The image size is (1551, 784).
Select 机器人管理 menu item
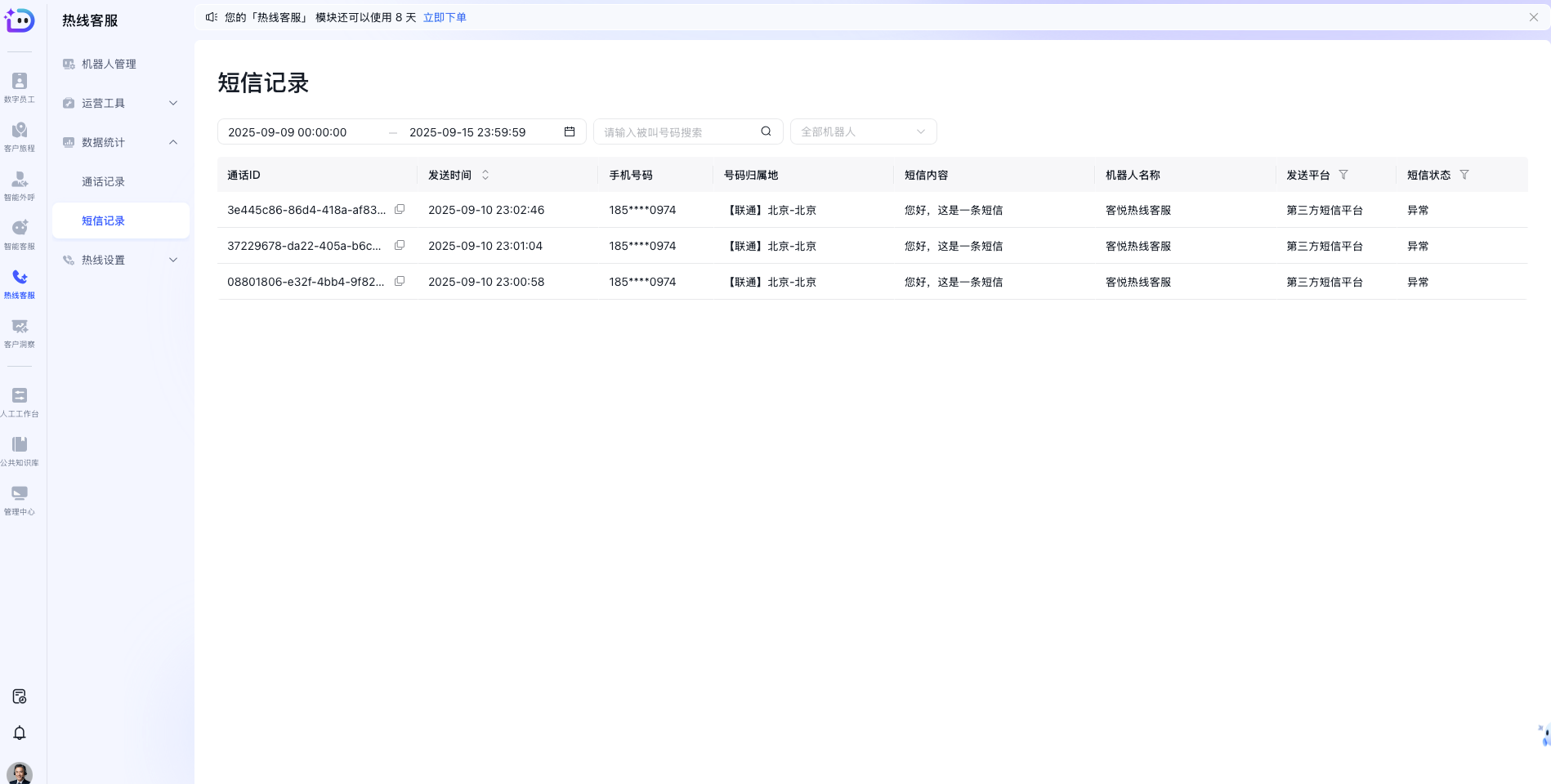pyautogui.click(x=109, y=64)
